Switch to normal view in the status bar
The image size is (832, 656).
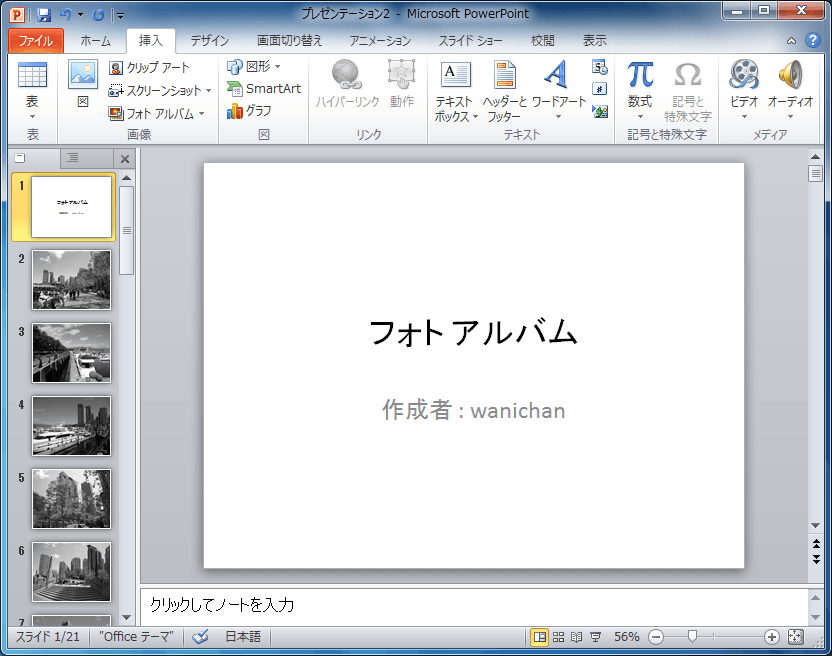click(540, 636)
